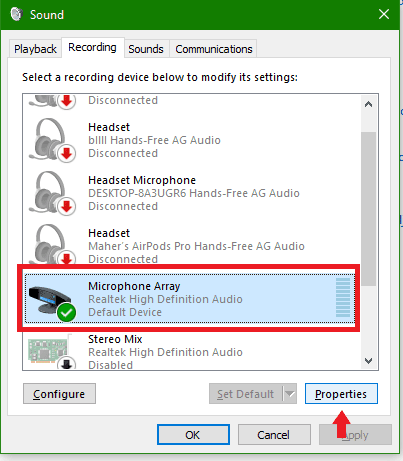Viewport: 403px width, 461px height.
Task: Open Properties for the selected device
Action: point(341,394)
